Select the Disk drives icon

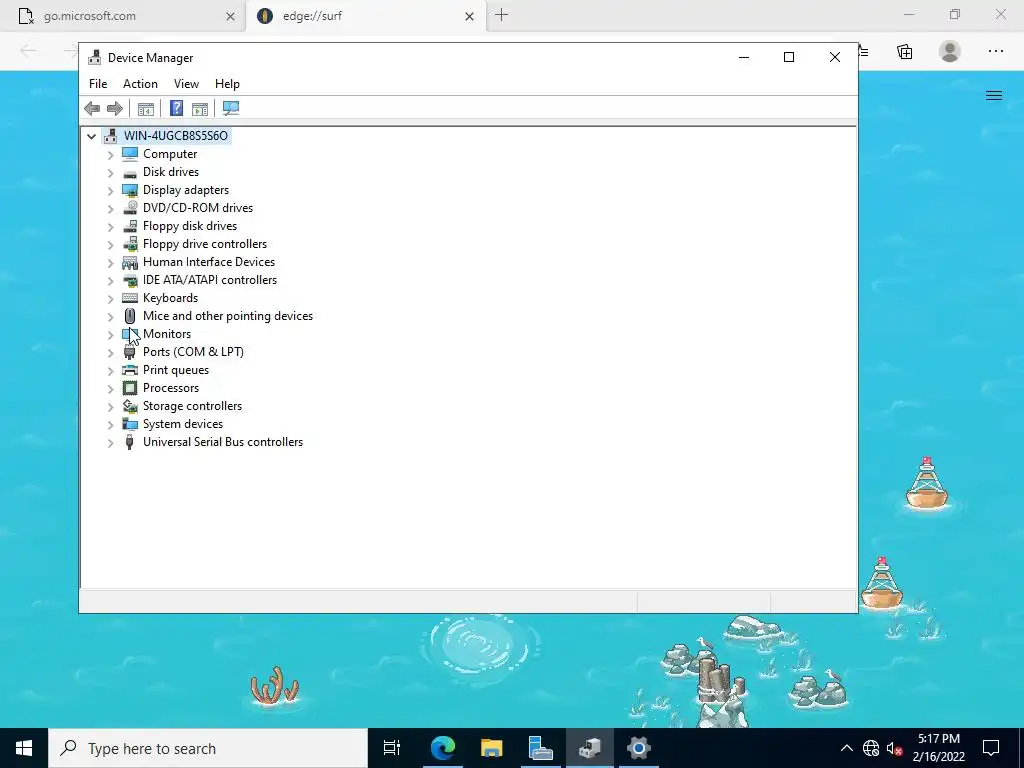pos(130,172)
